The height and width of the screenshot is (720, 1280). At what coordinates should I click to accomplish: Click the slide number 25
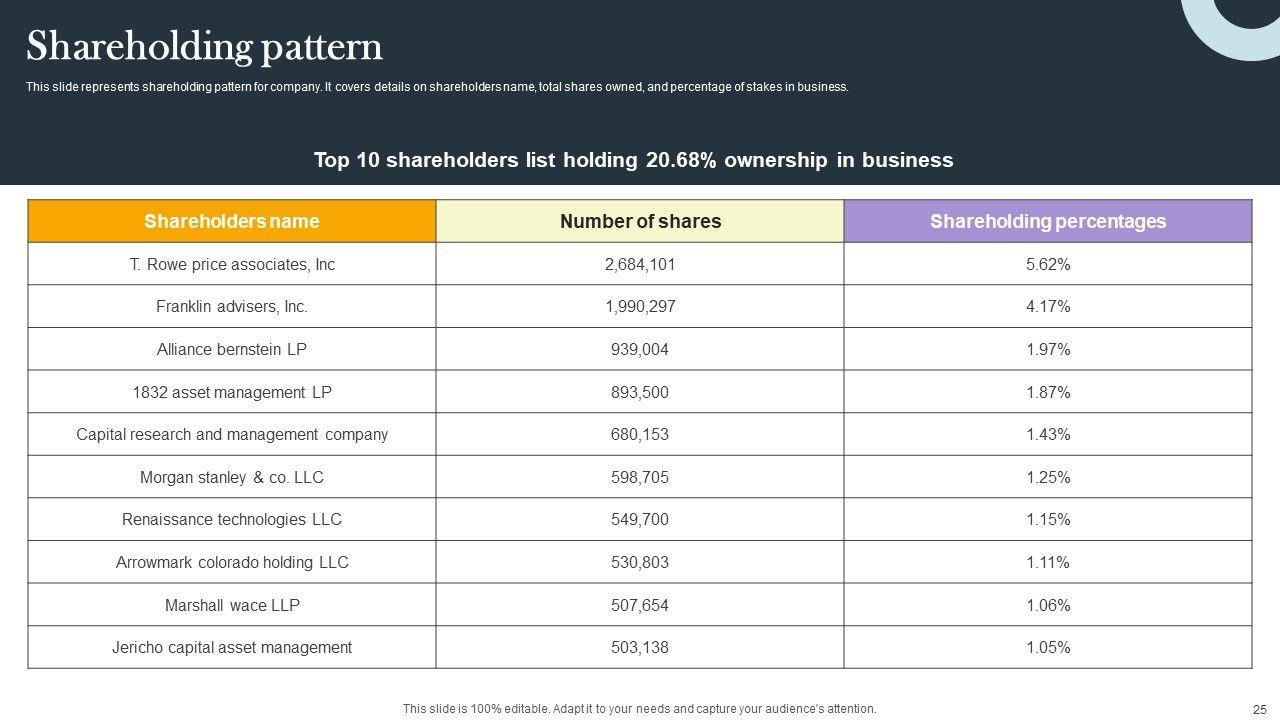click(x=1259, y=709)
